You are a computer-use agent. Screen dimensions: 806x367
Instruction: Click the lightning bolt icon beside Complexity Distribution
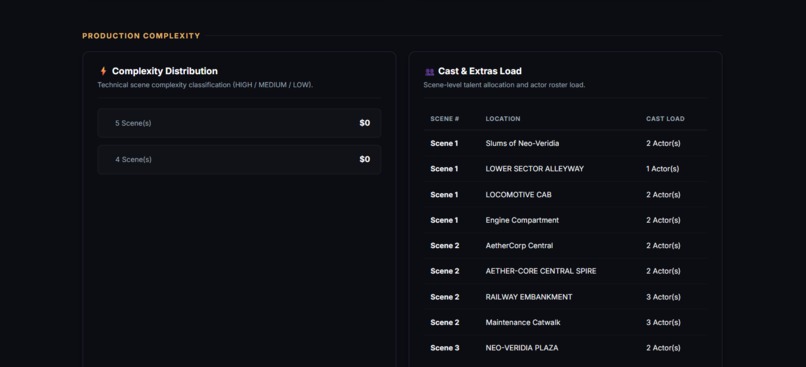point(103,71)
